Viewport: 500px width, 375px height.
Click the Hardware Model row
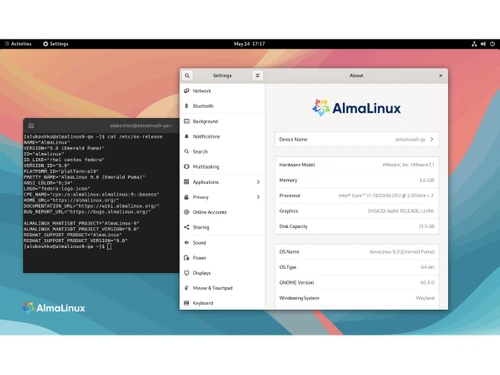point(357,165)
